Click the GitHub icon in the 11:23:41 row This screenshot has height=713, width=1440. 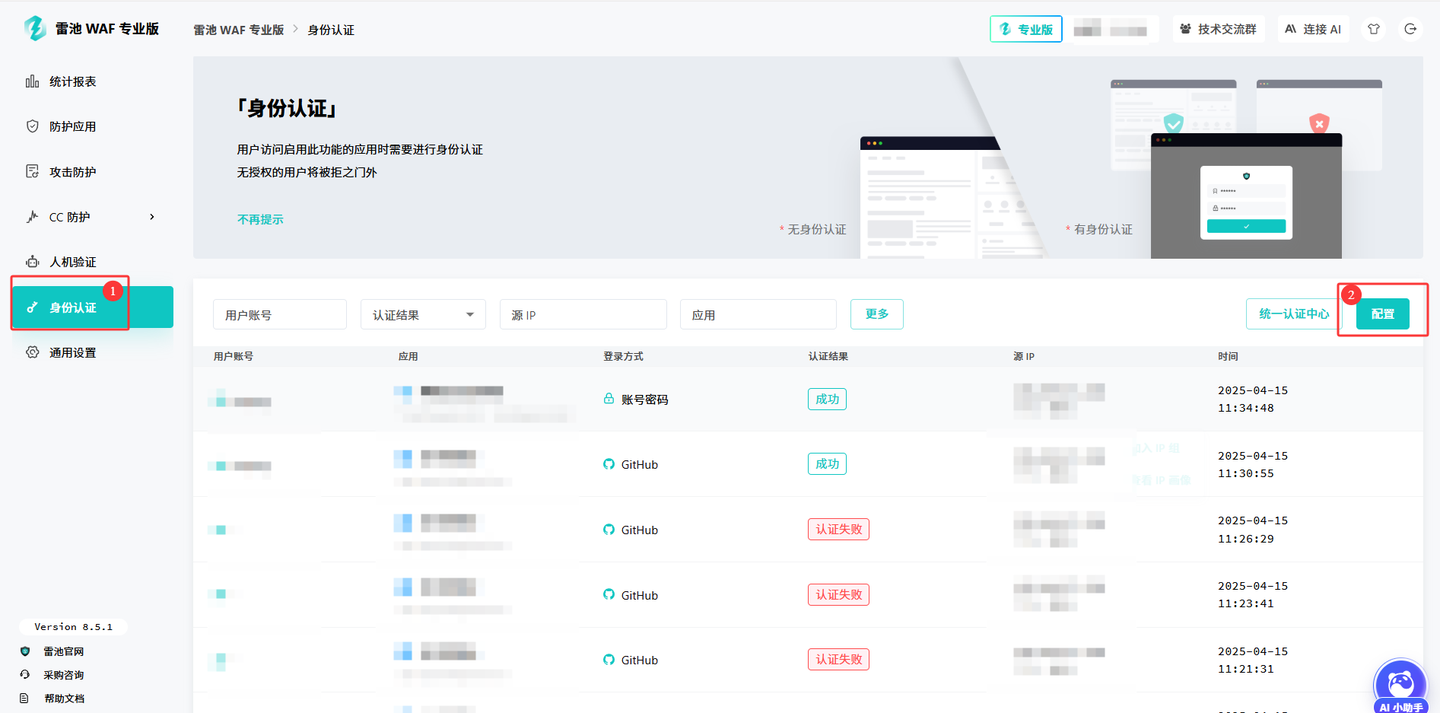pyautogui.click(x=608, y=595)
